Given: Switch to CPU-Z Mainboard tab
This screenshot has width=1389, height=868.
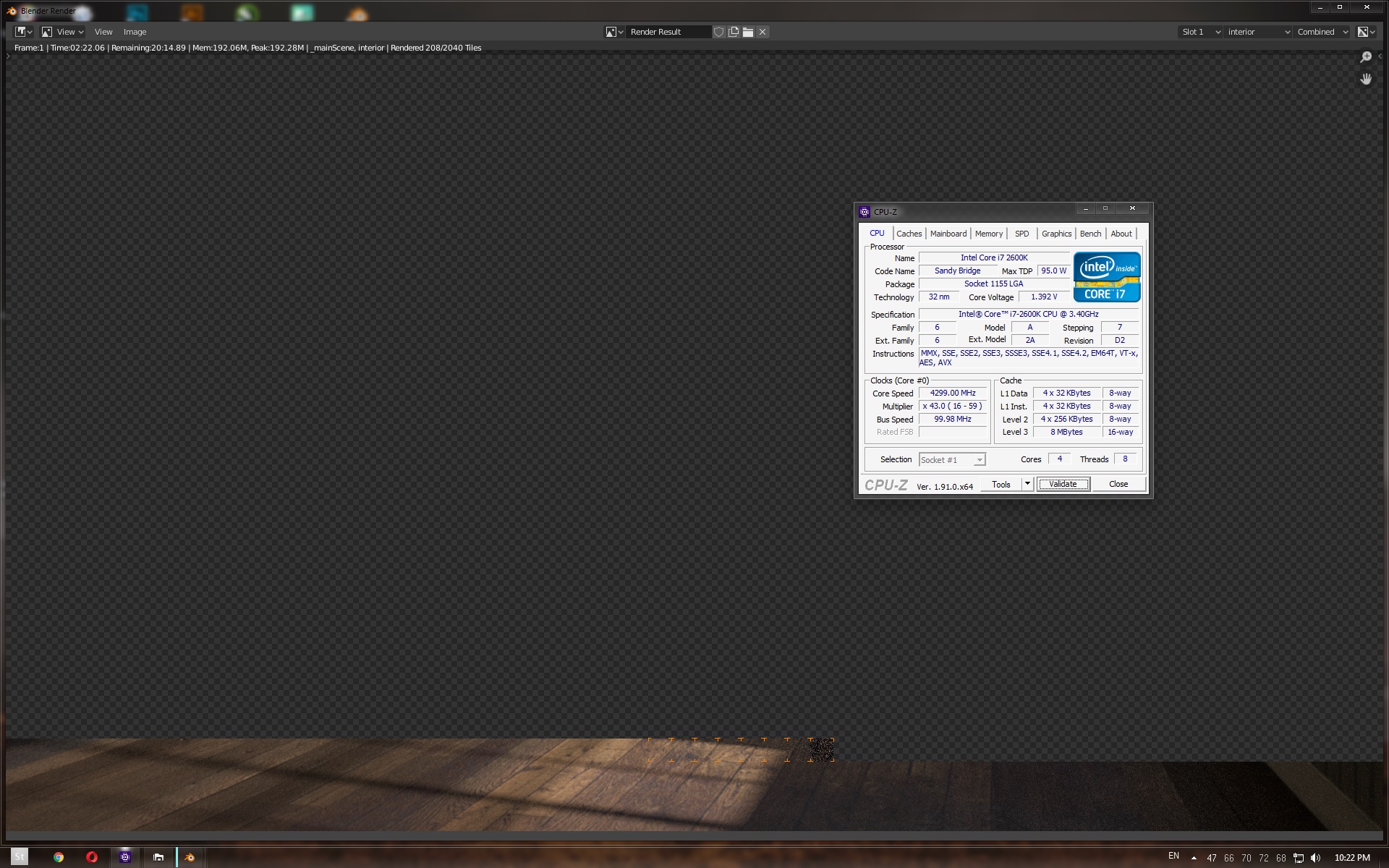Looking at the screenshot, I should [948, 234].
